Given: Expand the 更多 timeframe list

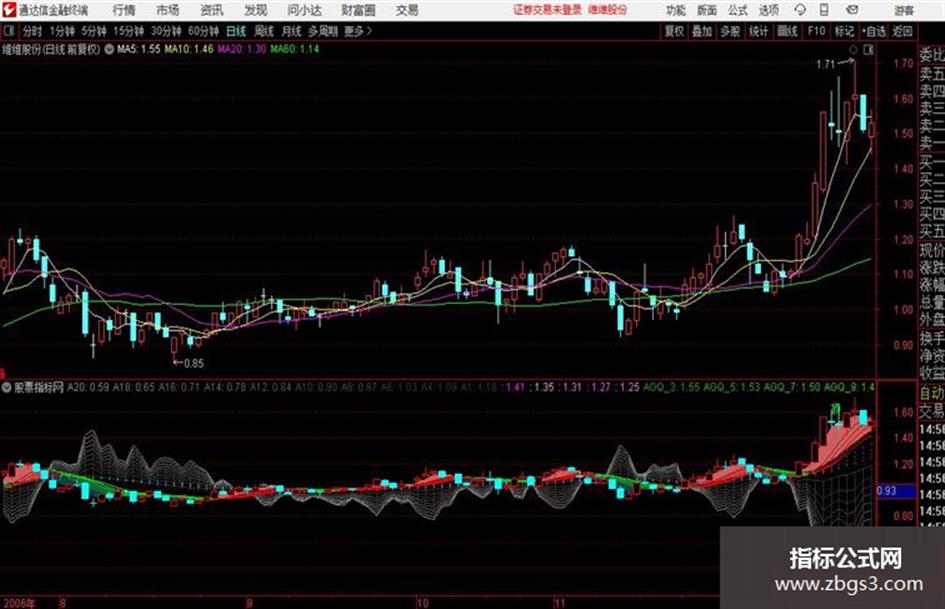Looking at the screenshot, I should tap(358, 31).
